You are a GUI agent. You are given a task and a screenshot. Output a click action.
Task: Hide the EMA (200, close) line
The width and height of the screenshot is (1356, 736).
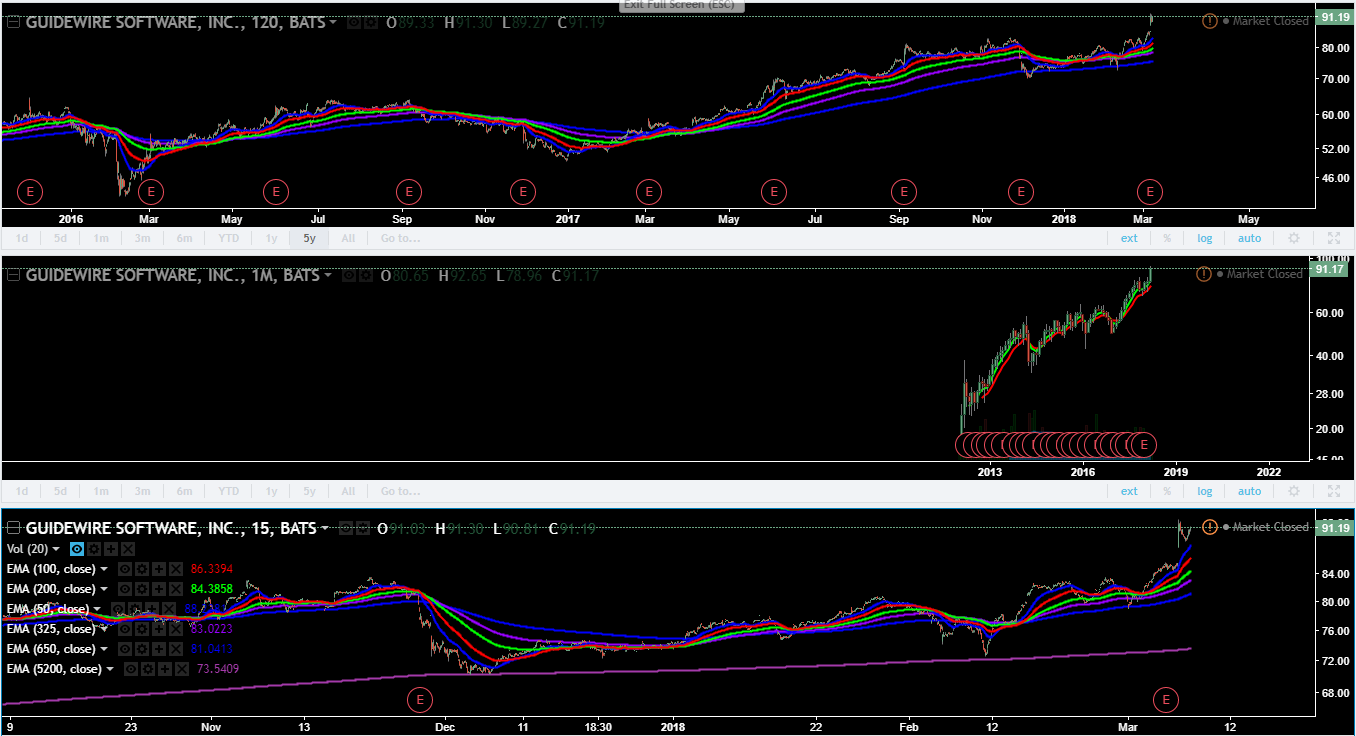click(x=125, y=589)
